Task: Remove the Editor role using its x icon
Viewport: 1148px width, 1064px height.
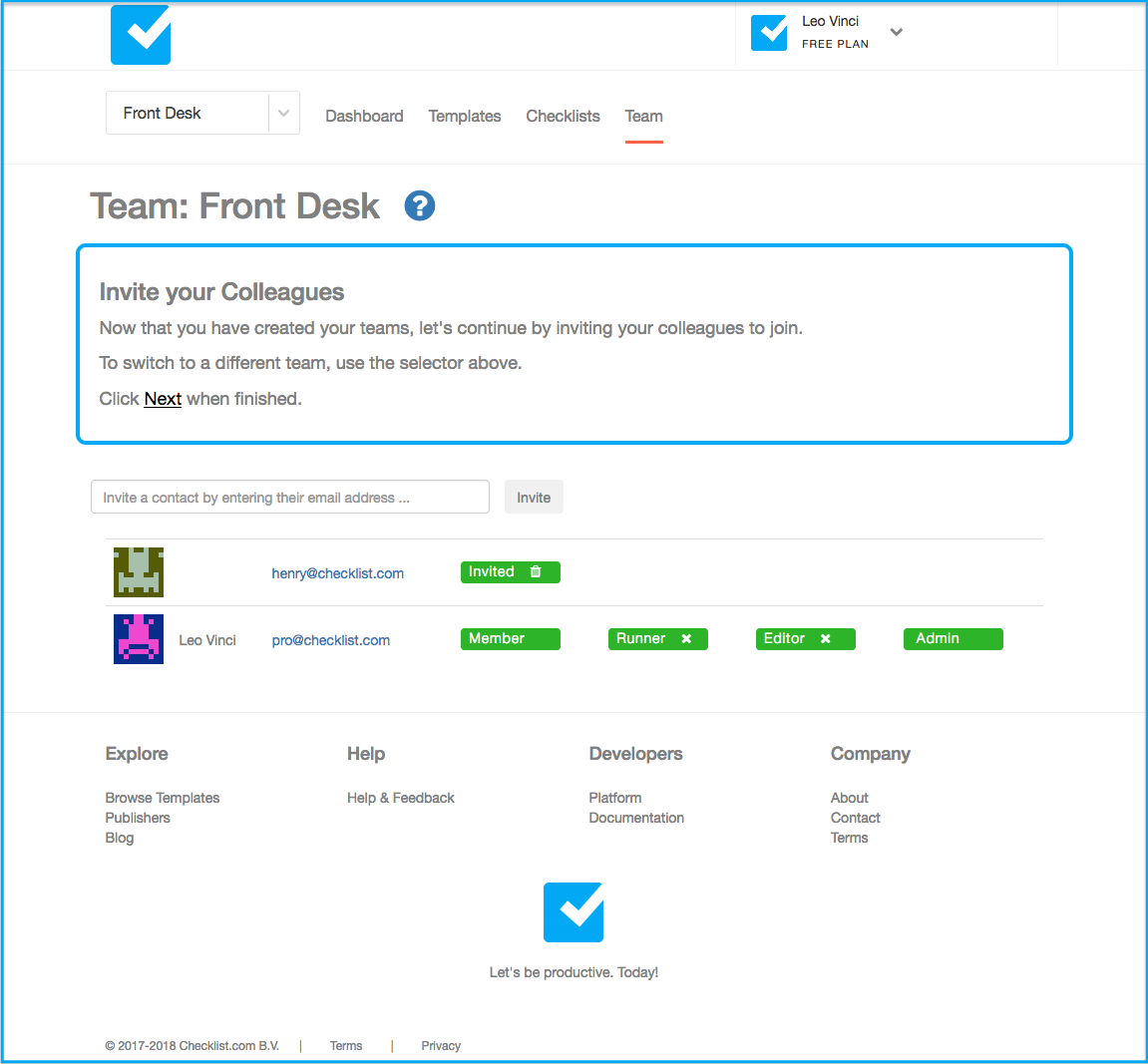Action: (x=825, y=639)
